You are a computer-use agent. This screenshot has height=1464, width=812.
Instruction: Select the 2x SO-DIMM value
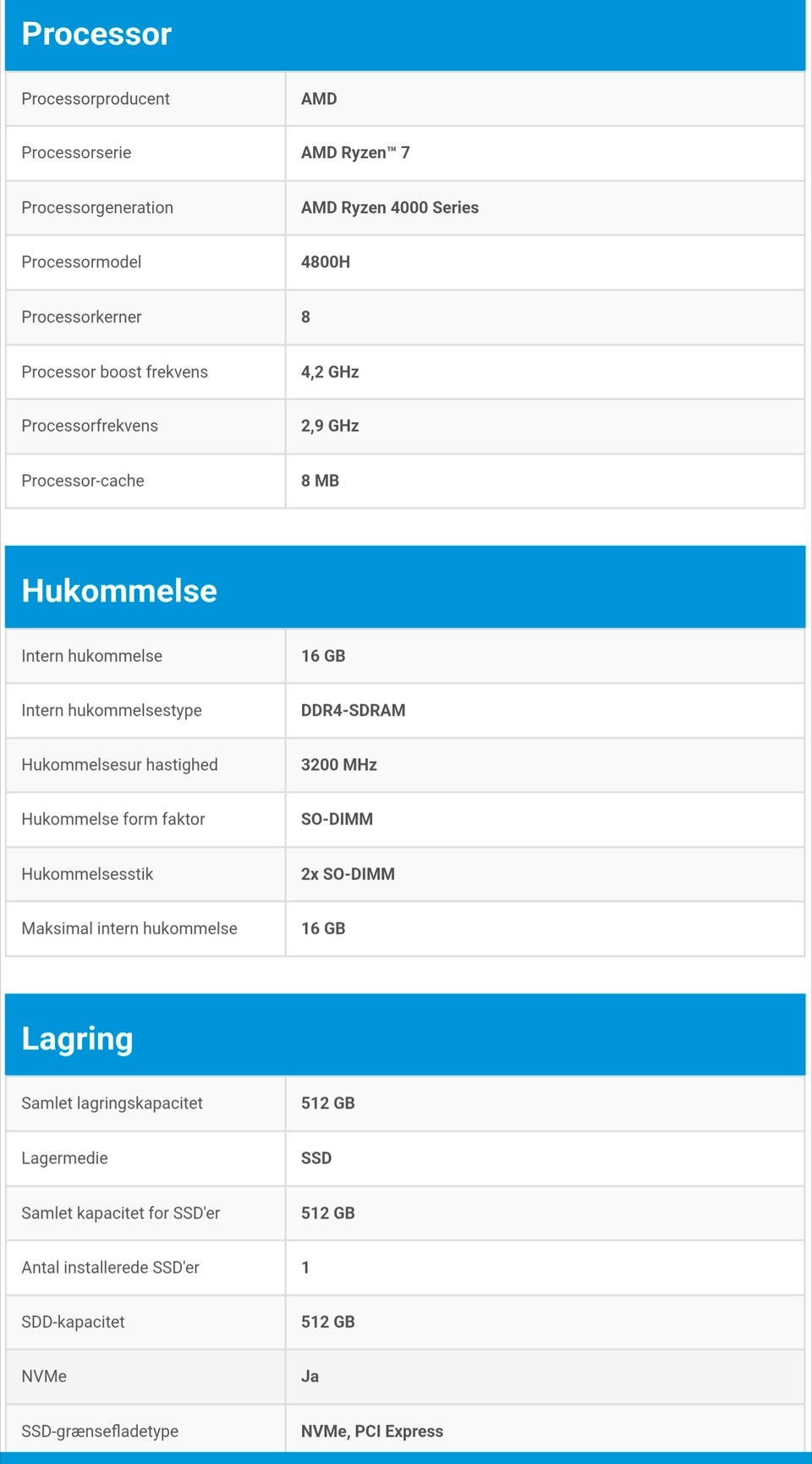click(x=348, y=874)
